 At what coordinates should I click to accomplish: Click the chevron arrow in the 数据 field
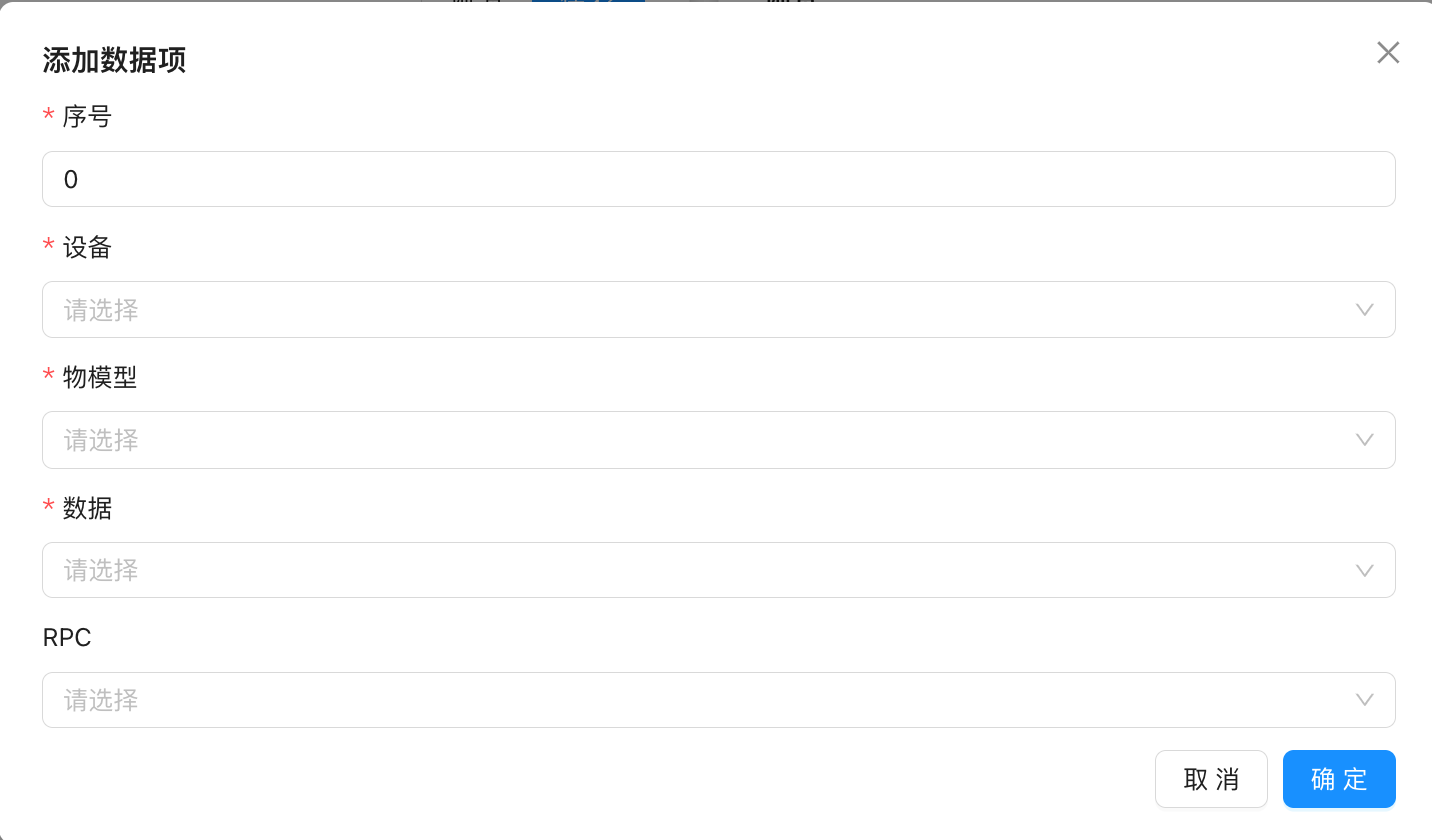[x=1364, y=570]
